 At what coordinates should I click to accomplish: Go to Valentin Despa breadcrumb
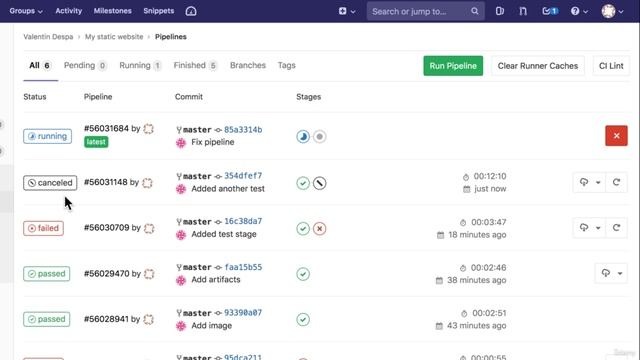click(x=48, y=37)
